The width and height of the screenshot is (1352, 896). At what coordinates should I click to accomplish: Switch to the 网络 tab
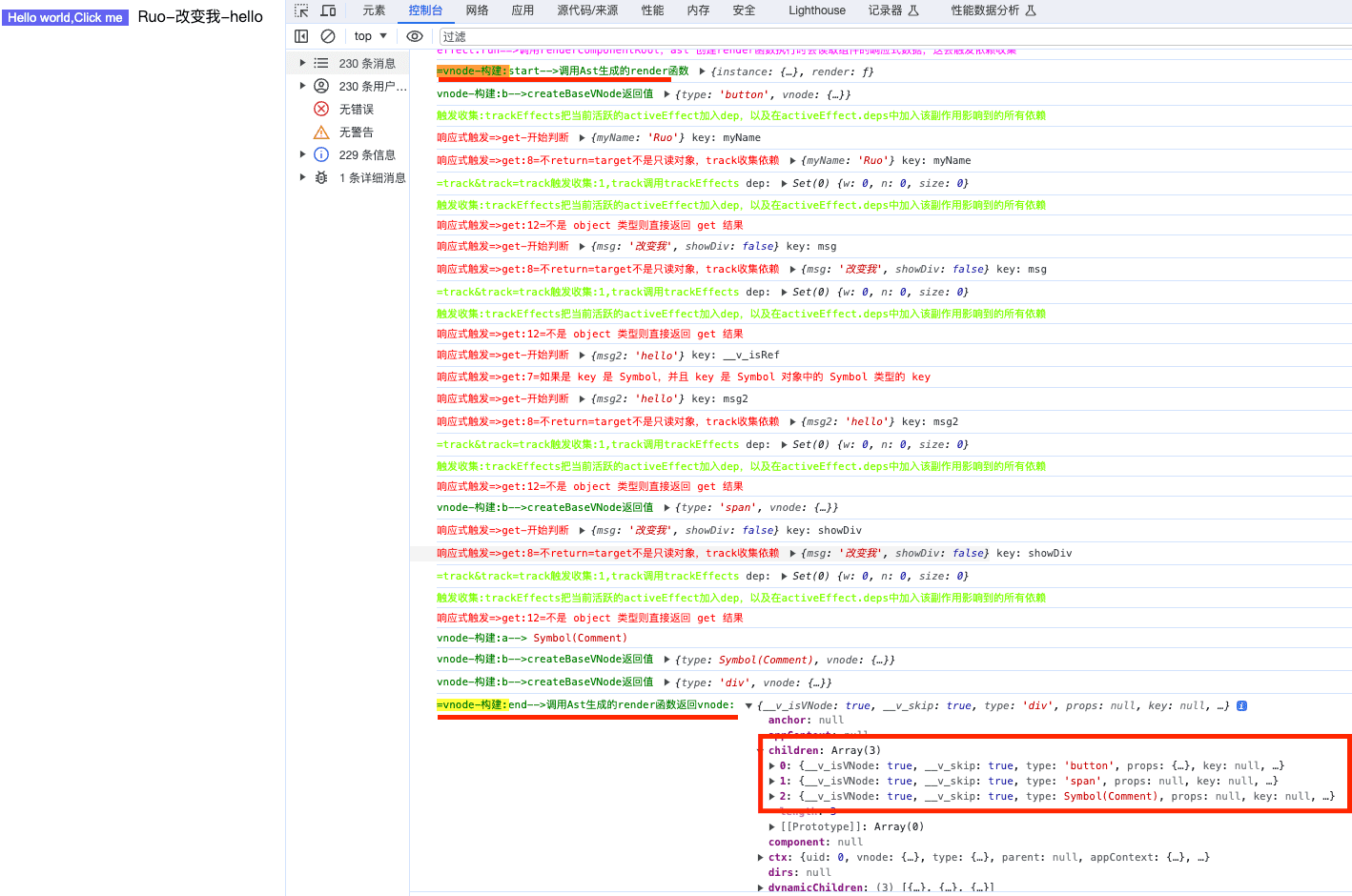(477, 10)
